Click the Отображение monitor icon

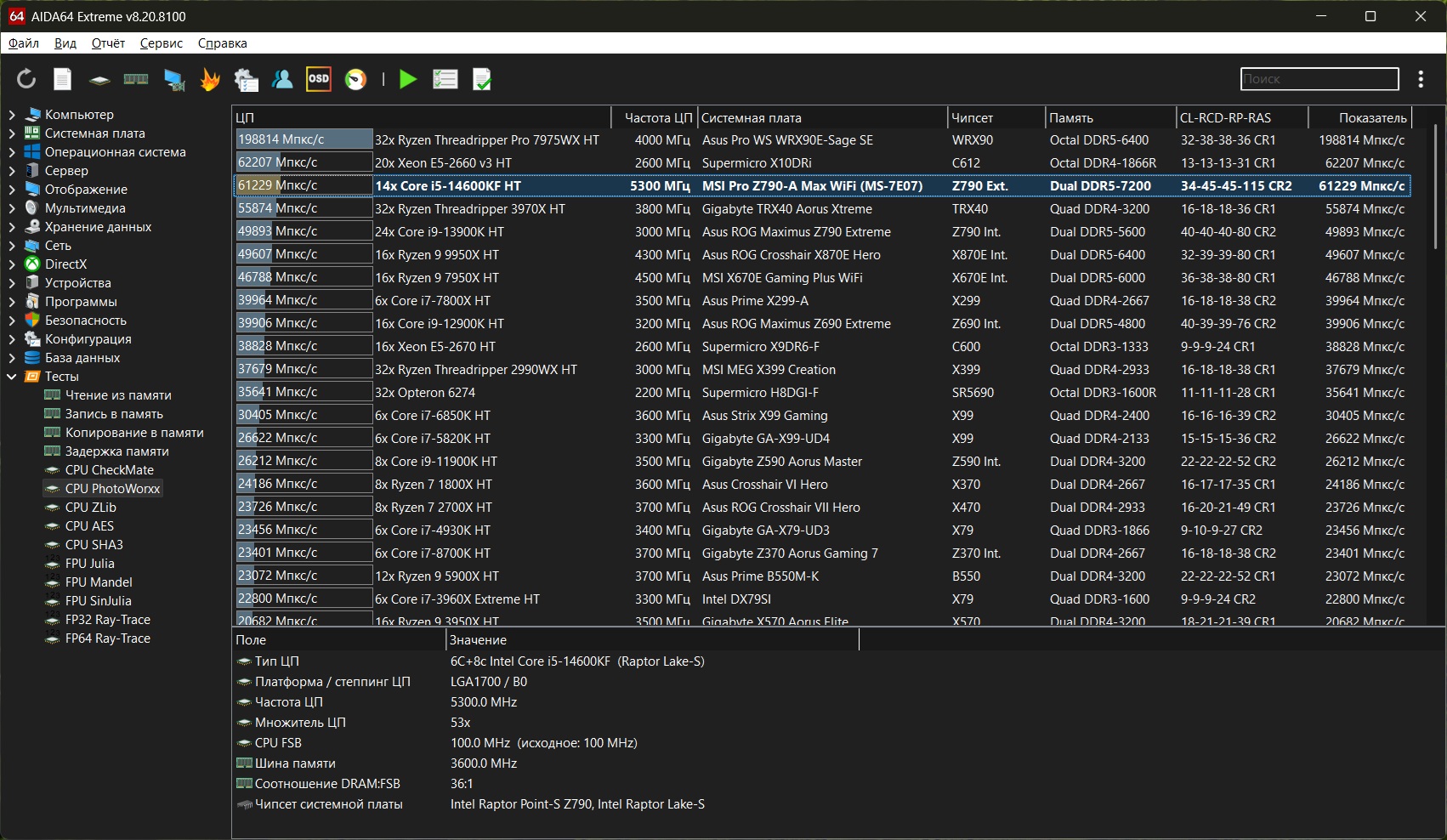(x=32, y=189)
